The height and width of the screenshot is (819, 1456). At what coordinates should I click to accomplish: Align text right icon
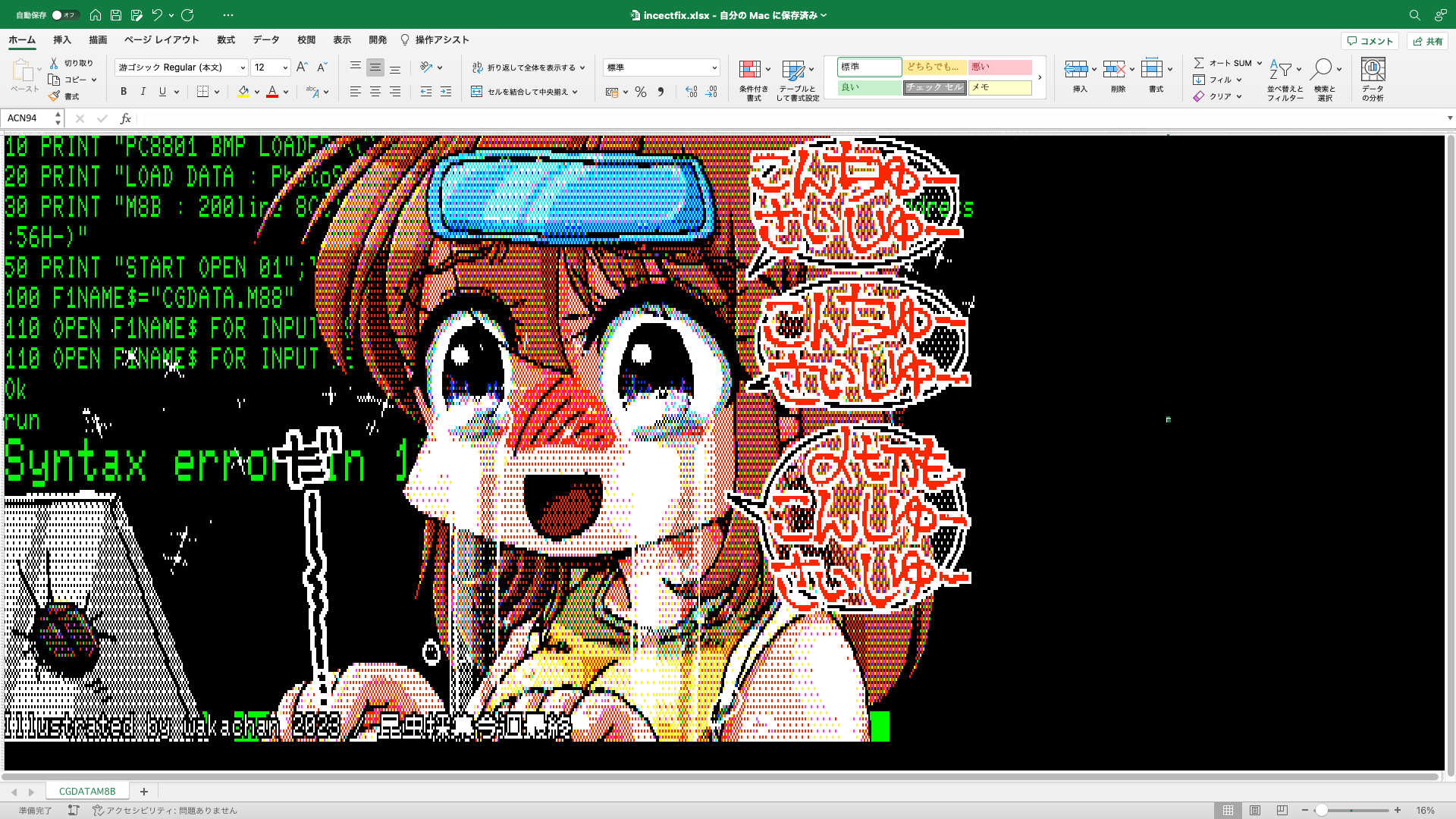coord(395,91)
